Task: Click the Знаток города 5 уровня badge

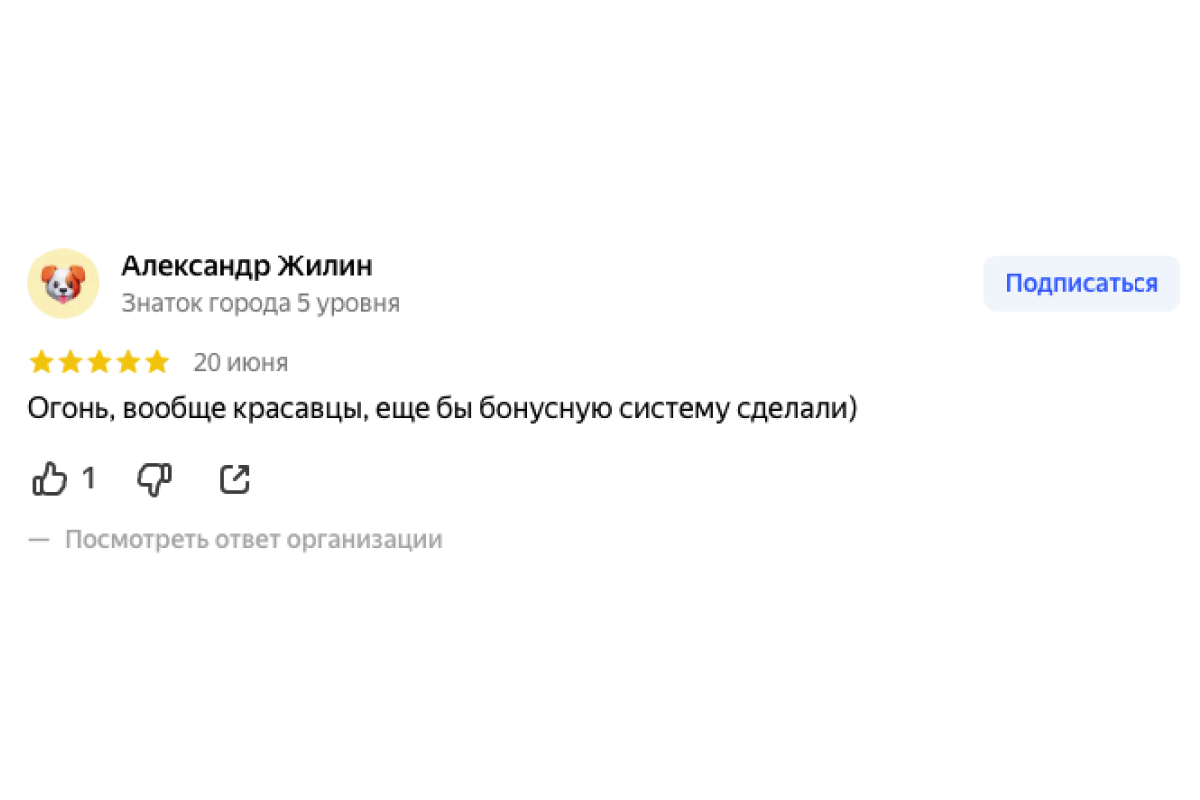Action: pos(260,303)
